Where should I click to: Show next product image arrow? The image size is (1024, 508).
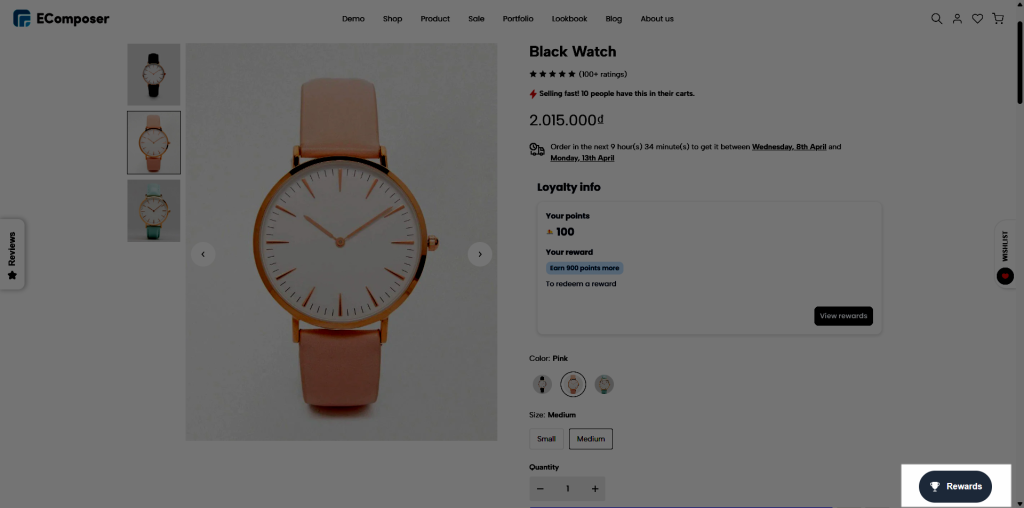click(480, 254)
